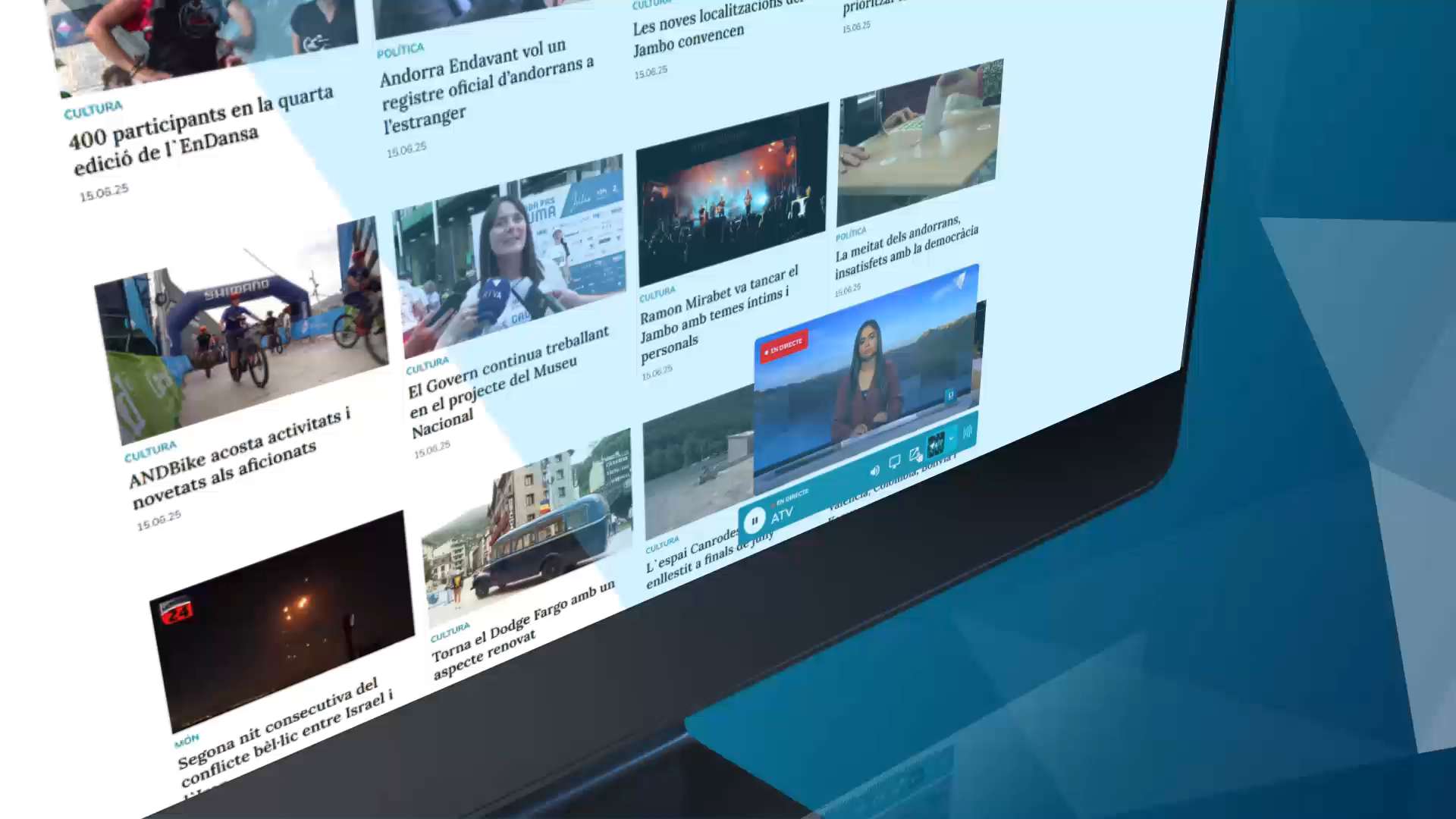Click the ANDBike cyclists photo

coord(243,331)
